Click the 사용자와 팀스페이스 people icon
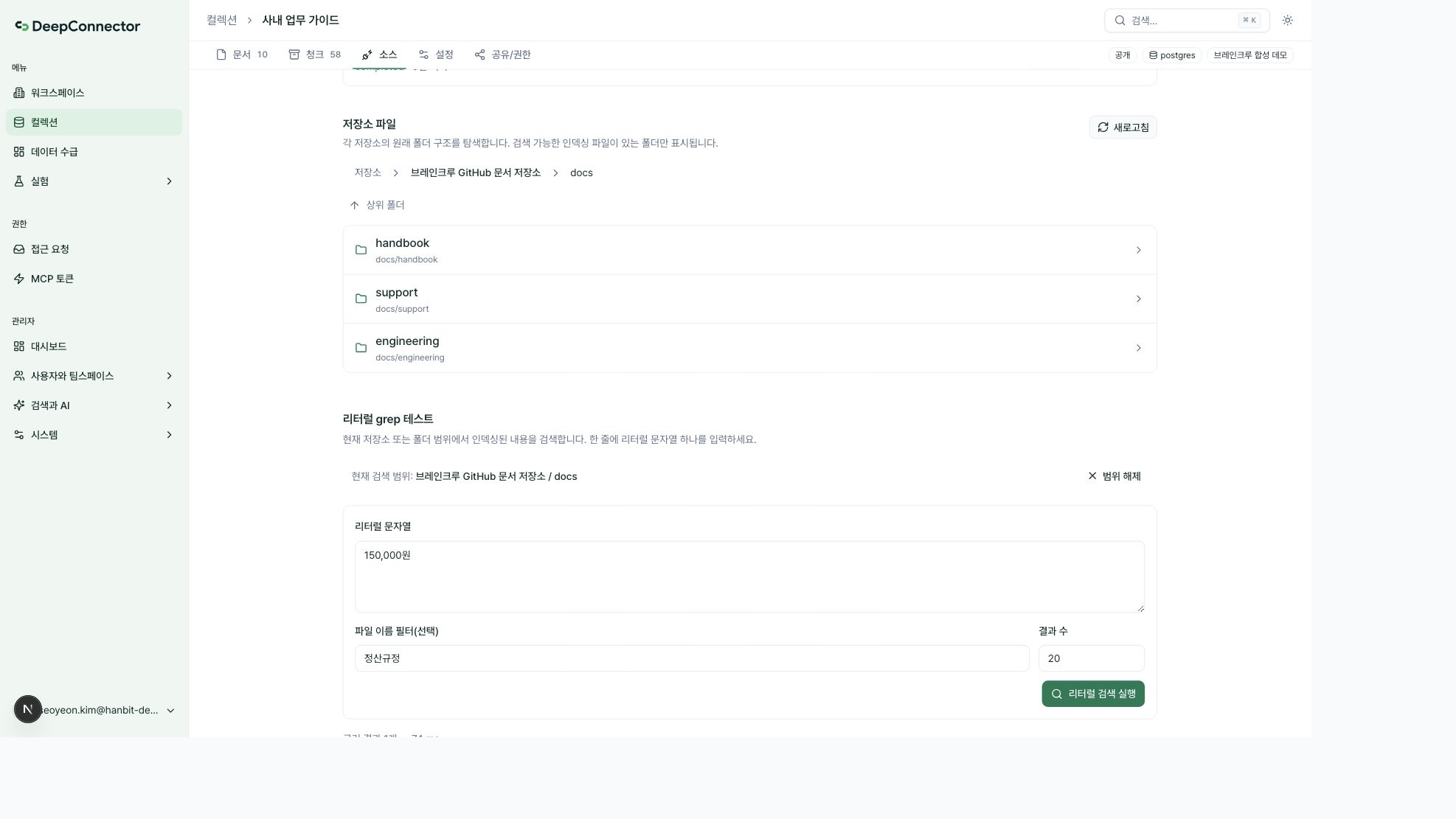 pyautogui.click(x=19, y=376)
